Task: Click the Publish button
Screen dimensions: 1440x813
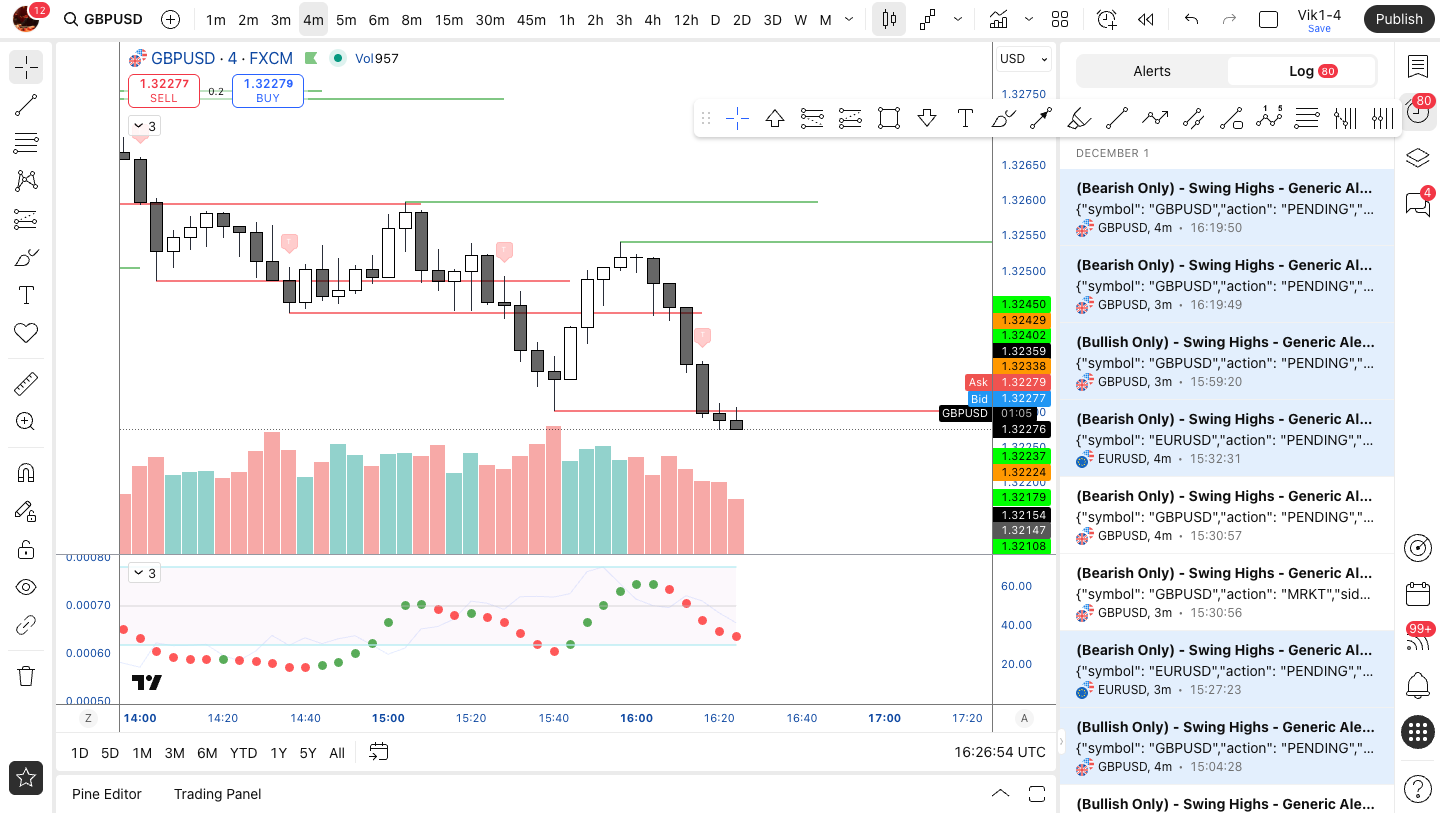Action: pyautogui.click(x=1399, y=19)
